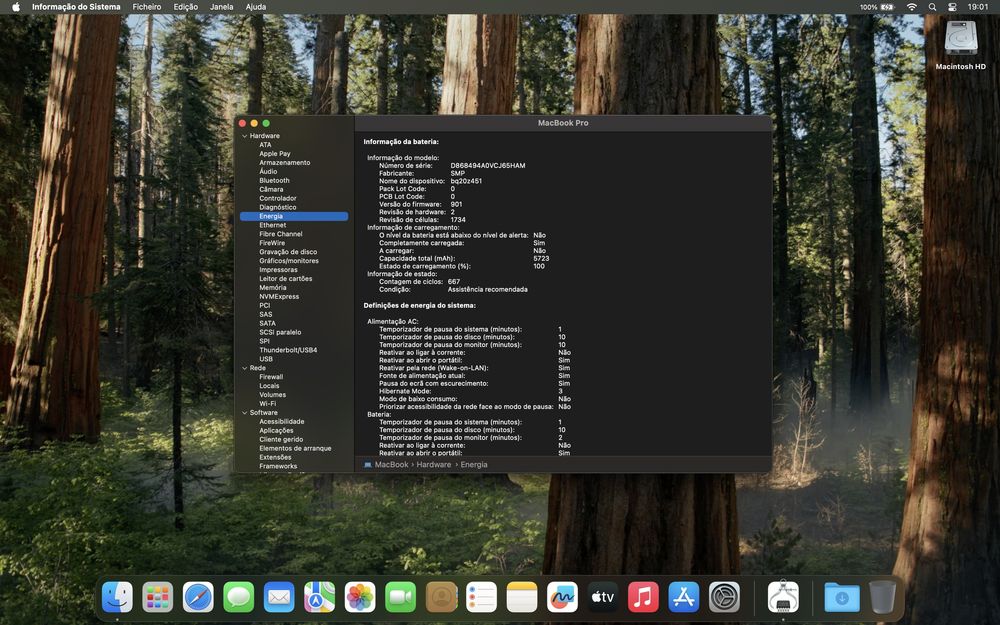
Task: Open the Apple menu
Action: click(16, 7)
